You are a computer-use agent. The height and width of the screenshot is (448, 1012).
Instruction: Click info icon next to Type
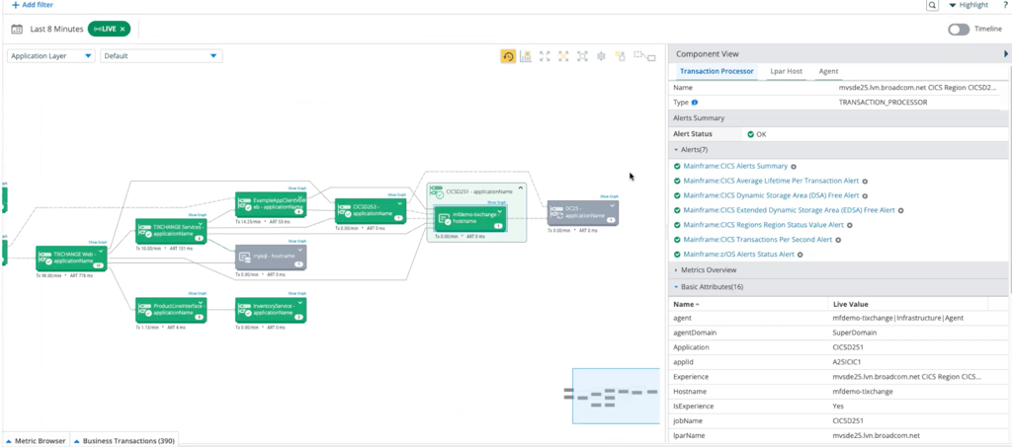[695, 102]
